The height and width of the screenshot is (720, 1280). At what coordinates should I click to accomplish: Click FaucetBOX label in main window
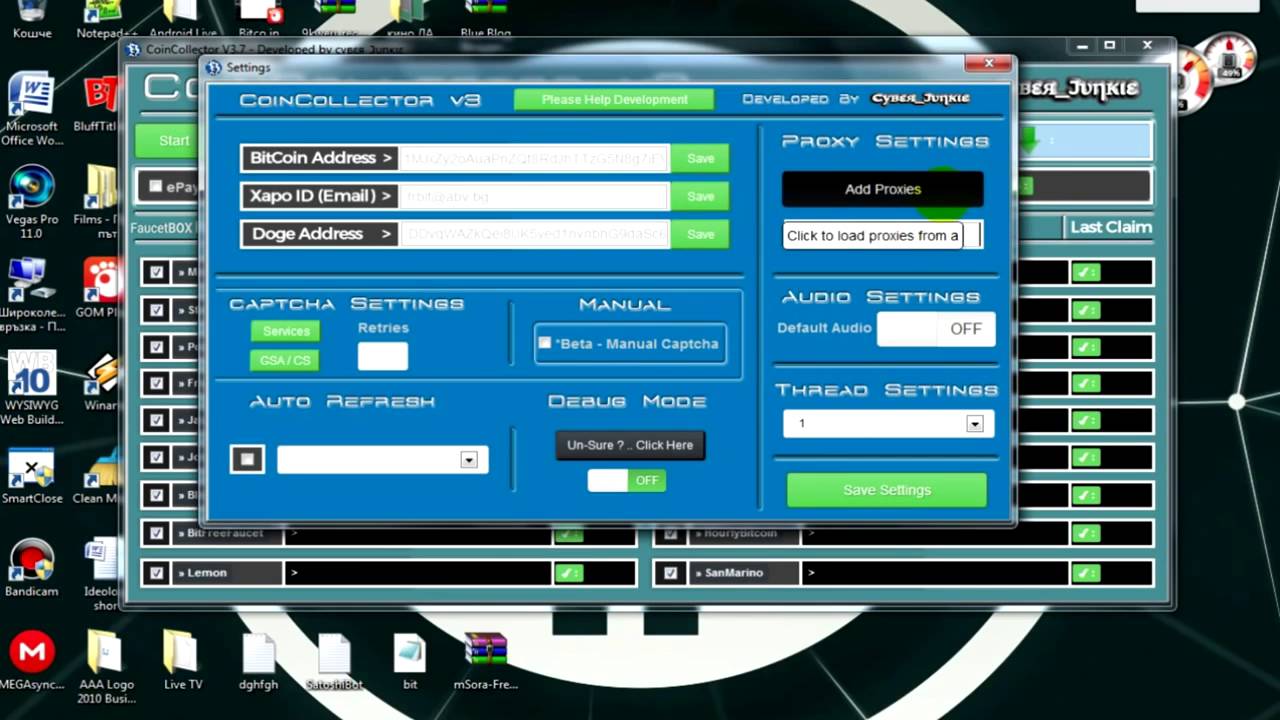161,228
